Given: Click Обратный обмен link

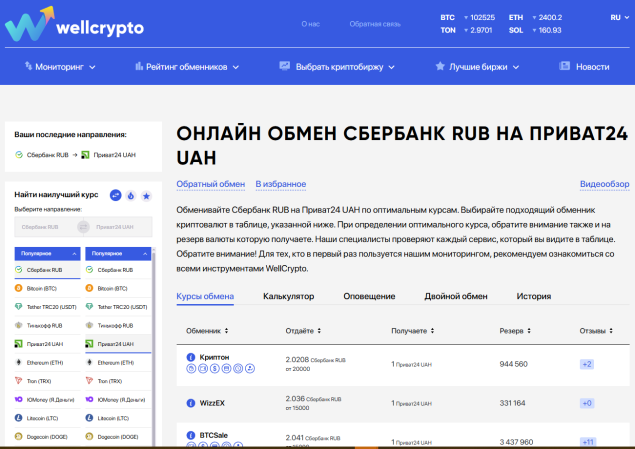Looking at the screenshot, I should 211,184.
